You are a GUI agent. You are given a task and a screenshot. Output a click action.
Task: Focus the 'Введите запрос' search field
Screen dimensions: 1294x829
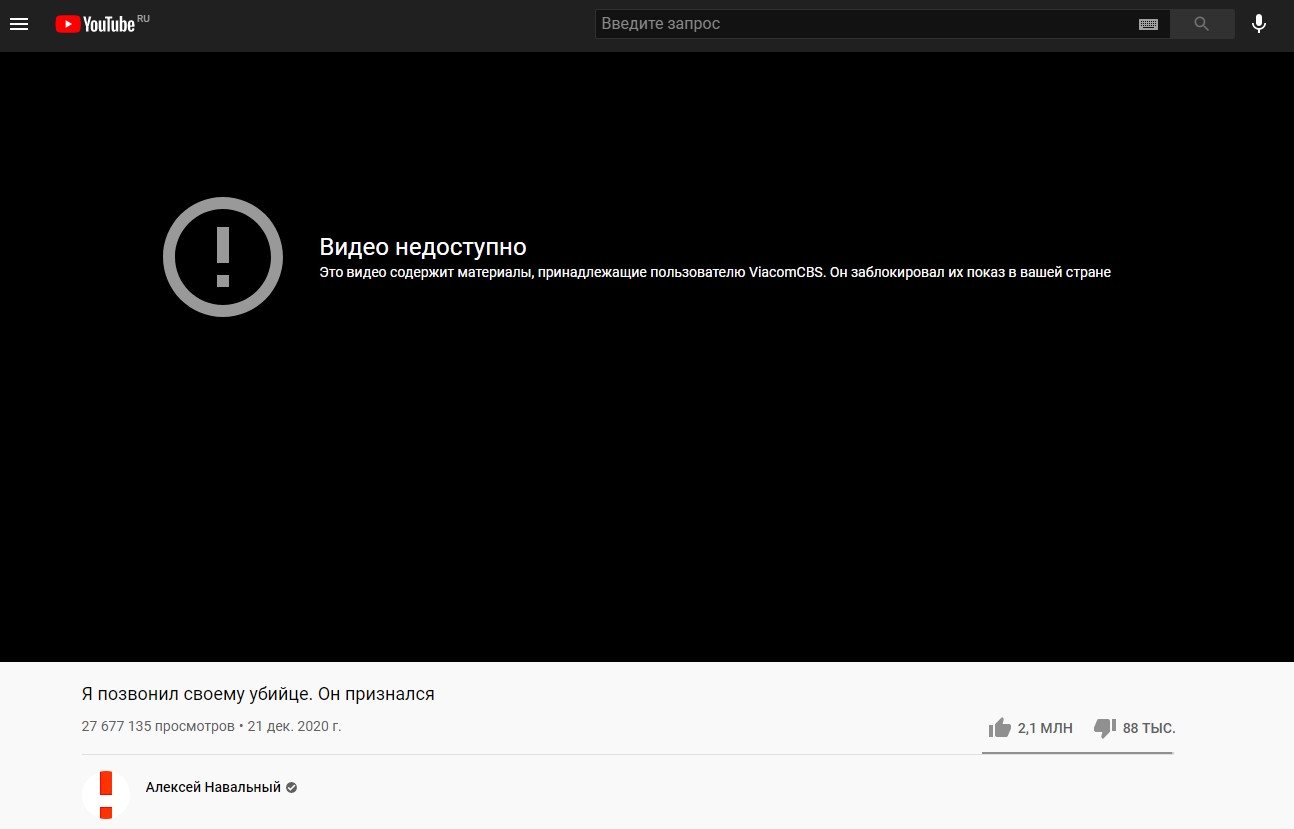860,24
